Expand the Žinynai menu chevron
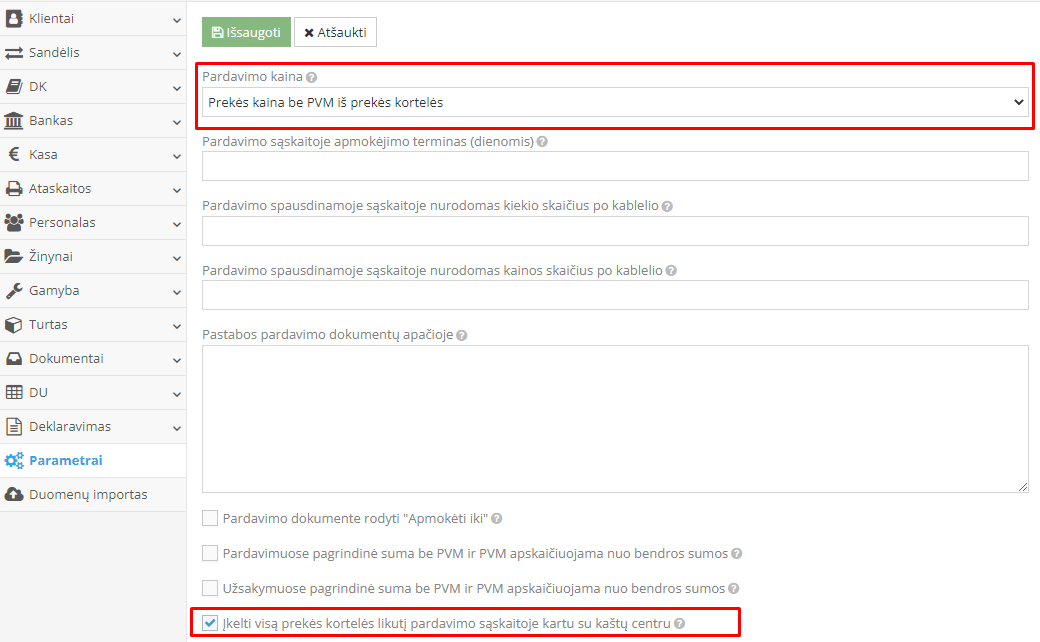This screenshot has height=642, width=1040. 176,257
